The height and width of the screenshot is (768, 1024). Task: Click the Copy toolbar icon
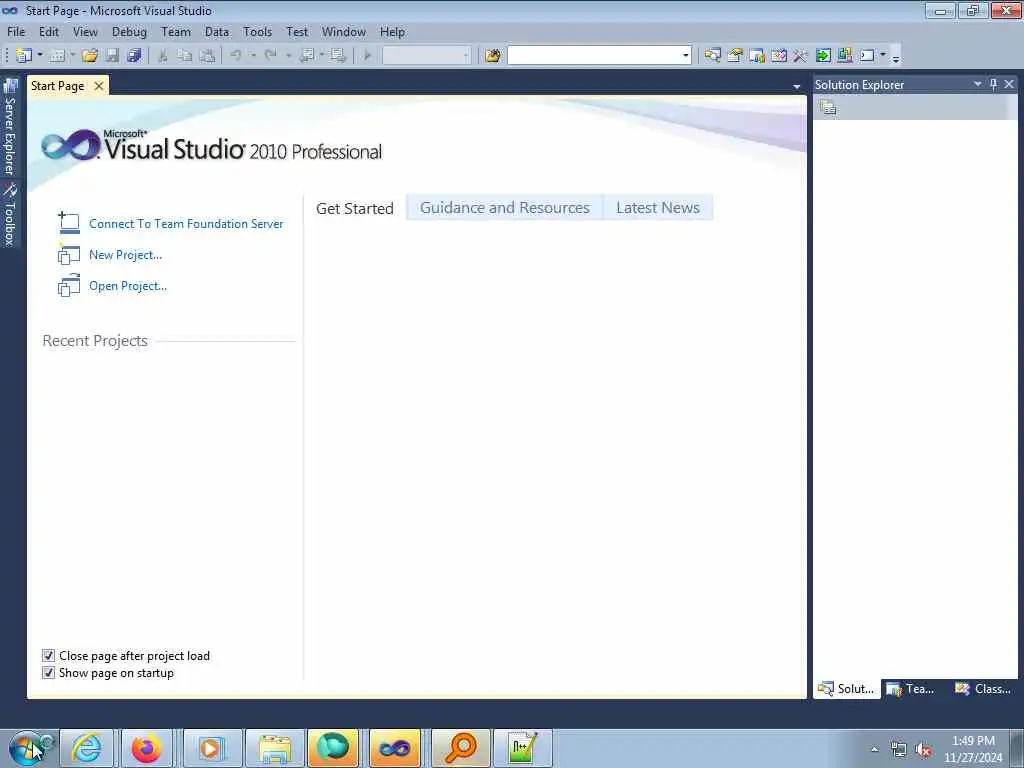pos(185,56)
